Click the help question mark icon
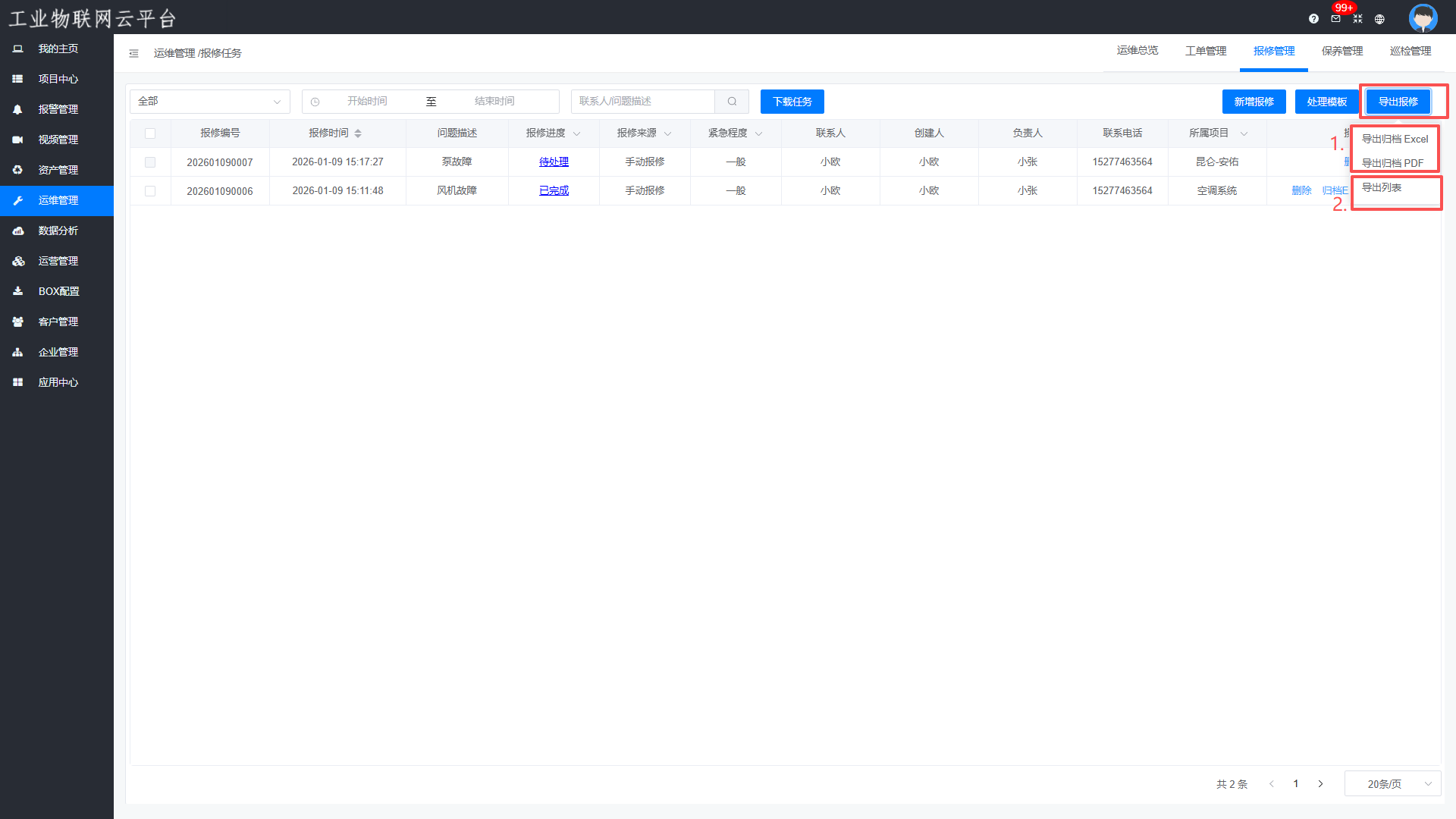The image size is (1456, 819). pyautogui.click(x=1313, y=19)
